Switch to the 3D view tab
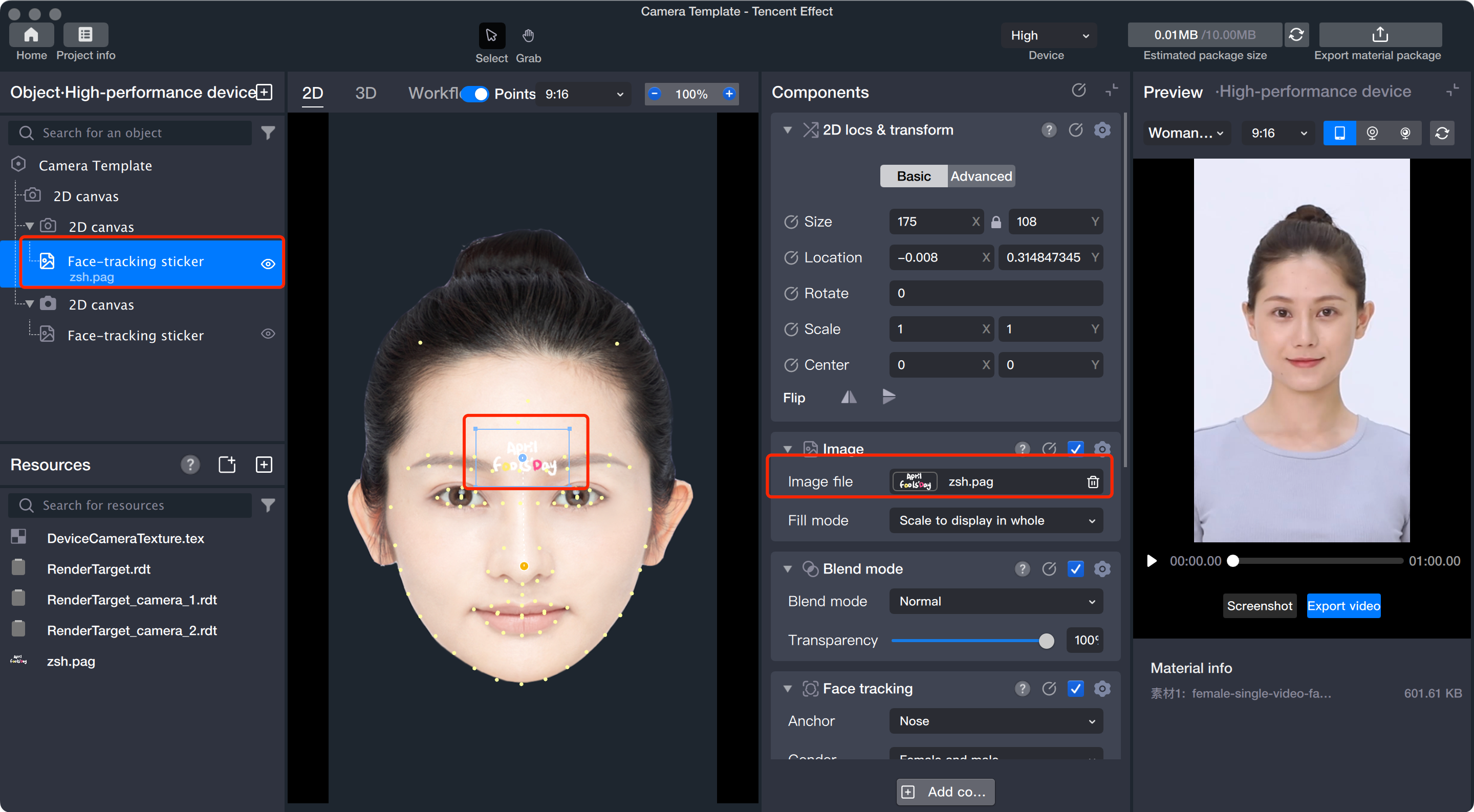The image size is (1474, 812). coord(365,93)
